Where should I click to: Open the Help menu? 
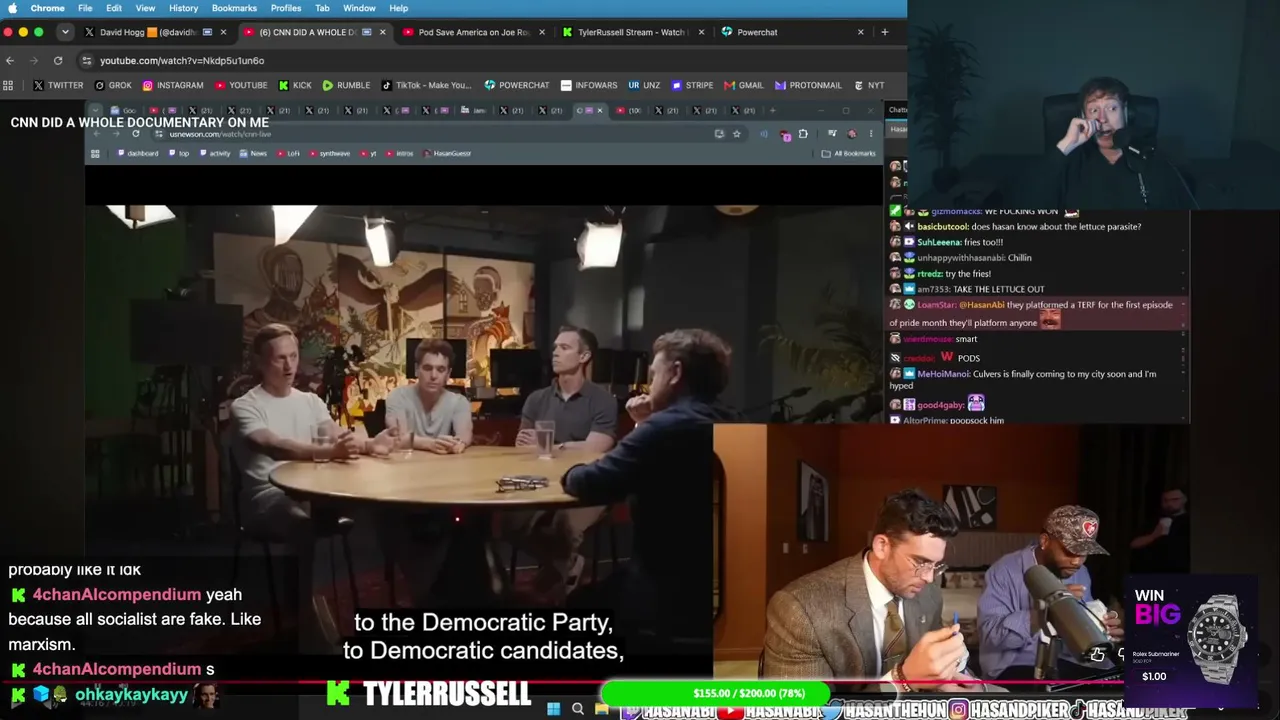[398, 8]
